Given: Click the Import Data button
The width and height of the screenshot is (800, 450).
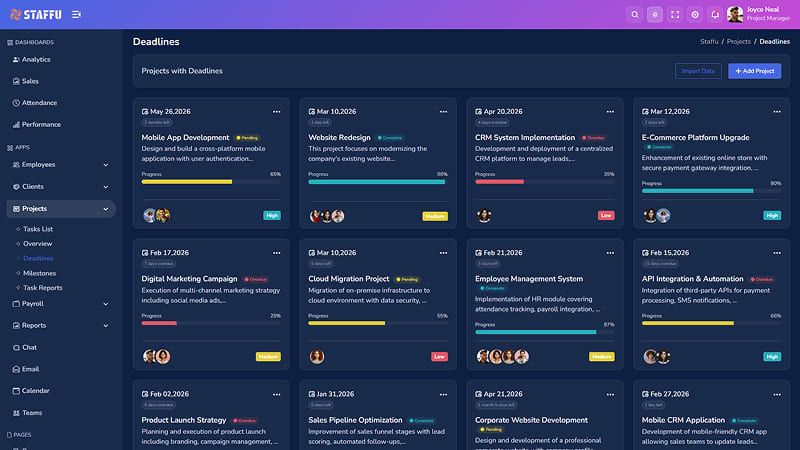Looking at the screenshot, I should pos(698,71).
